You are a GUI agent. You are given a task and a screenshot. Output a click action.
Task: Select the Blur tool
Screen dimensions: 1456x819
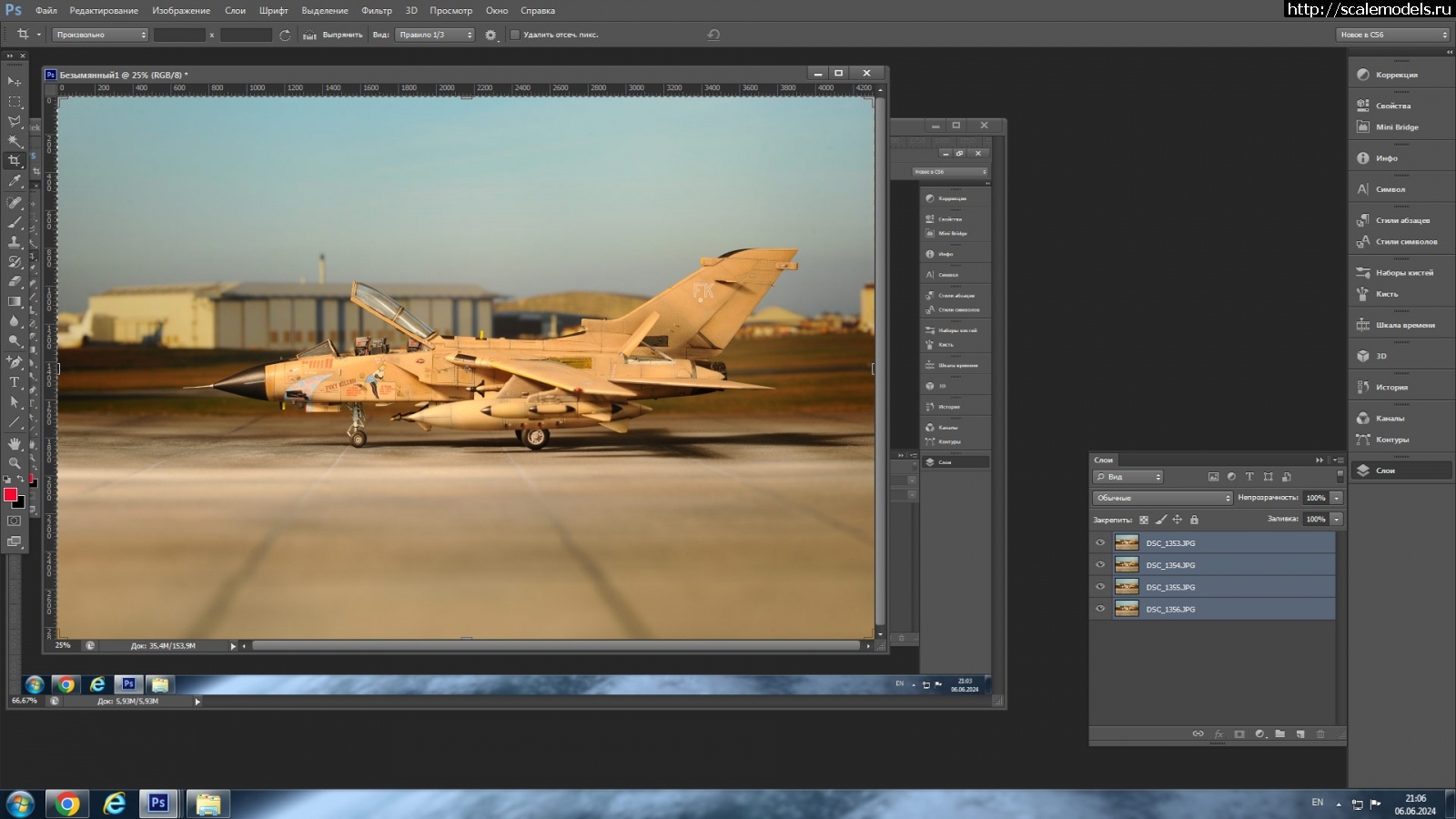pyautogui.click(x=15, y=321)
